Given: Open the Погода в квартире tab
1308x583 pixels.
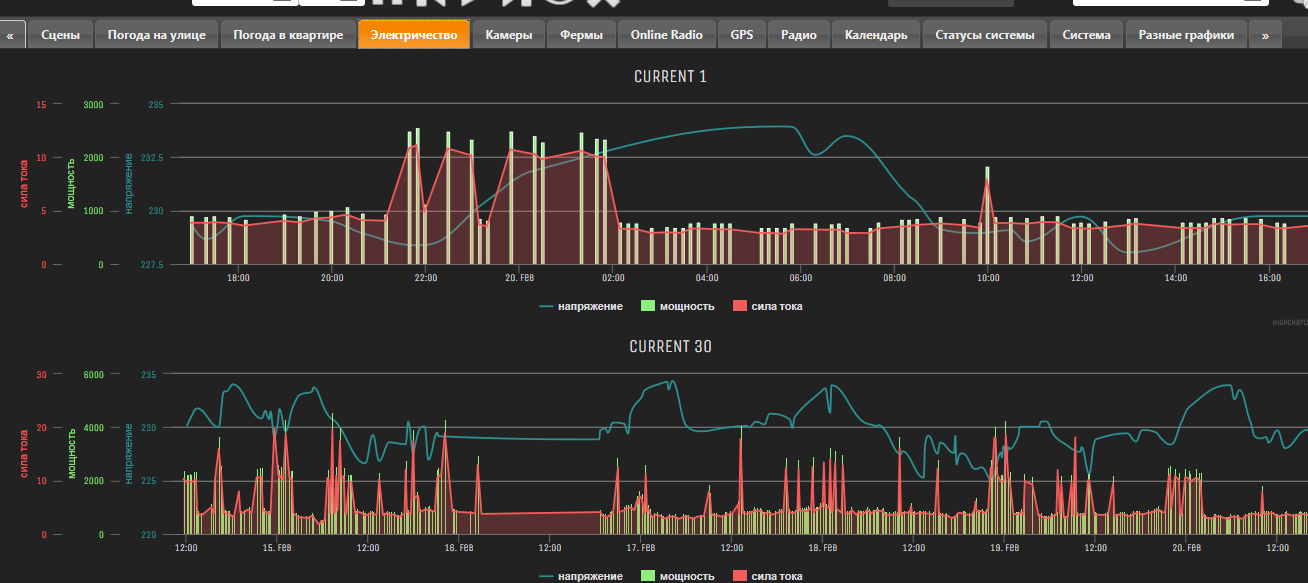Looking at the screenshot, I should [288, 35].
